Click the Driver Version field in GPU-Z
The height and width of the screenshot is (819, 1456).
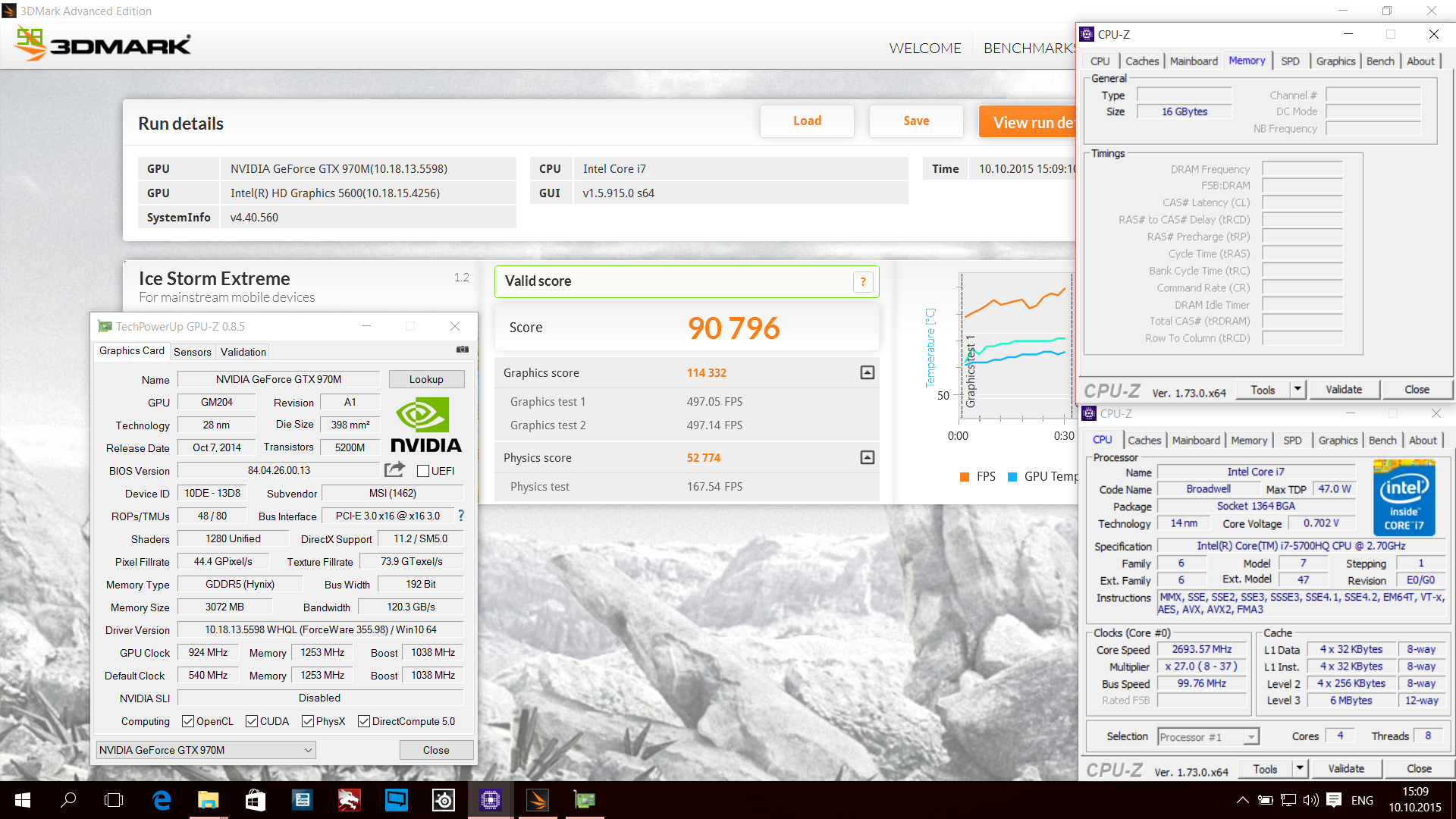tap(320, 629)
